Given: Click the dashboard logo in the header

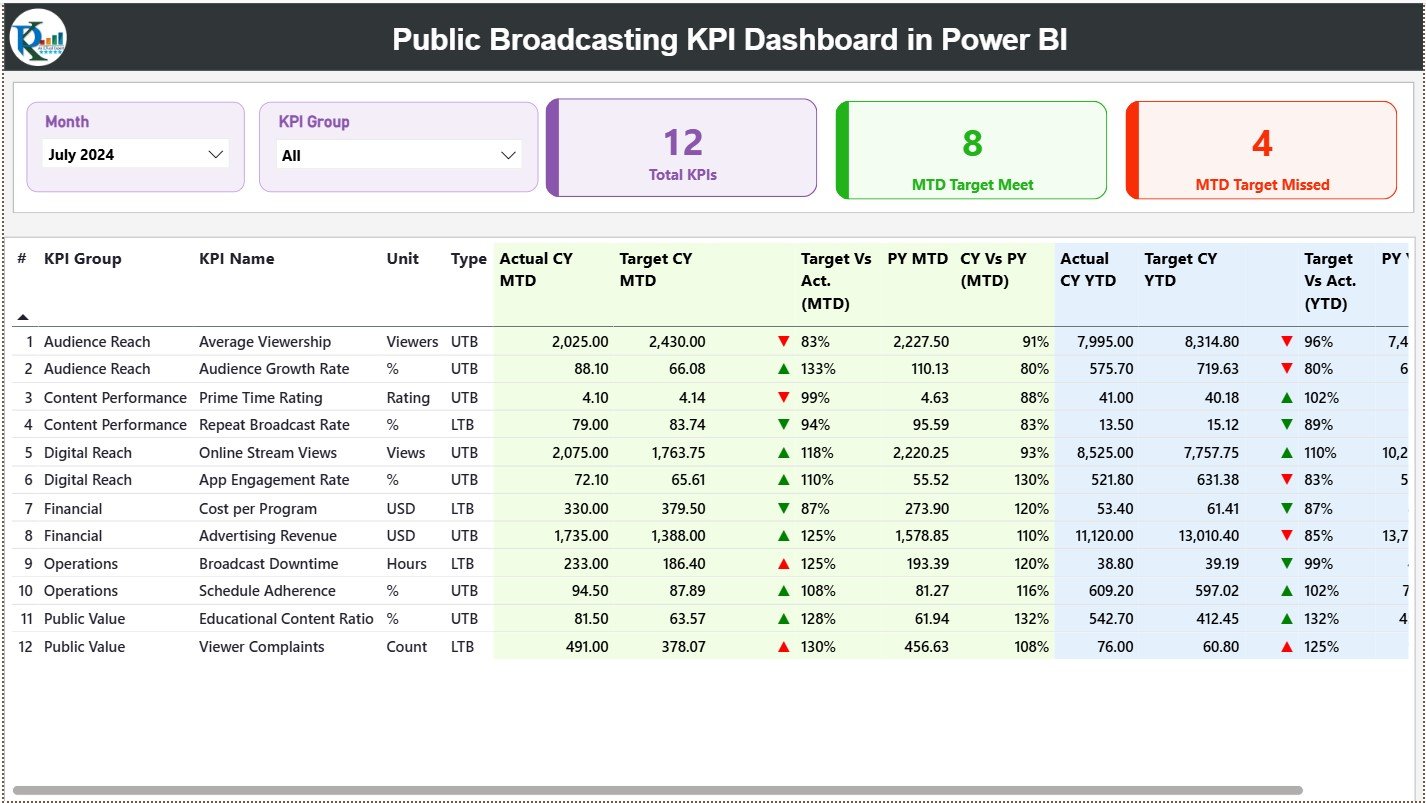Looking at the screenshot, I should click(38, 38).
